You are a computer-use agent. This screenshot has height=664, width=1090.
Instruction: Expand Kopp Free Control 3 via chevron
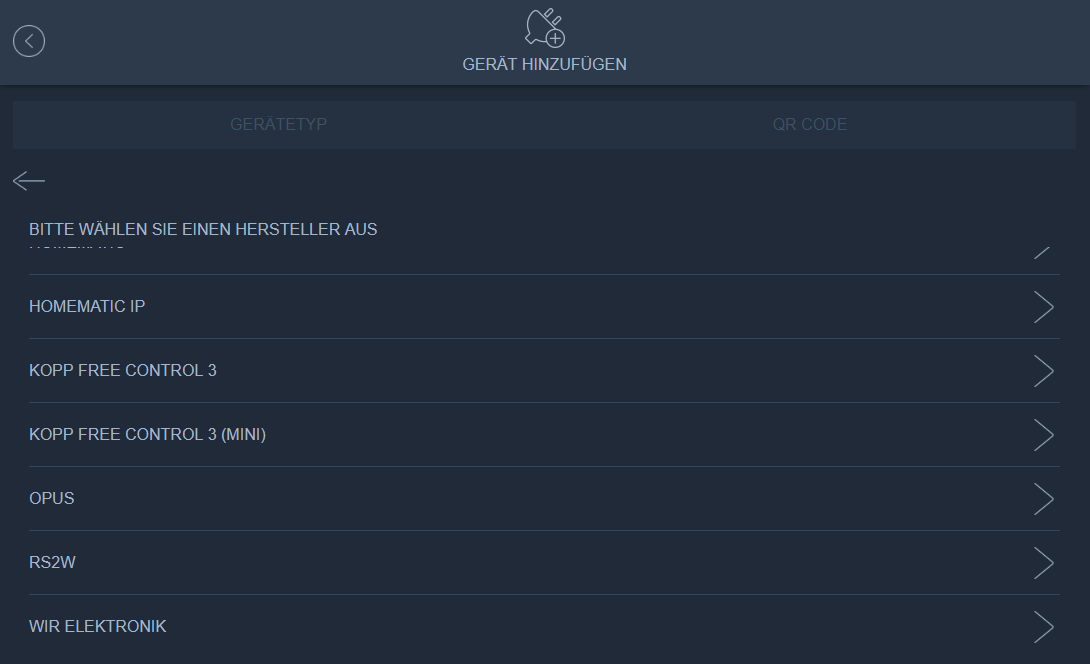[1043, 371]
